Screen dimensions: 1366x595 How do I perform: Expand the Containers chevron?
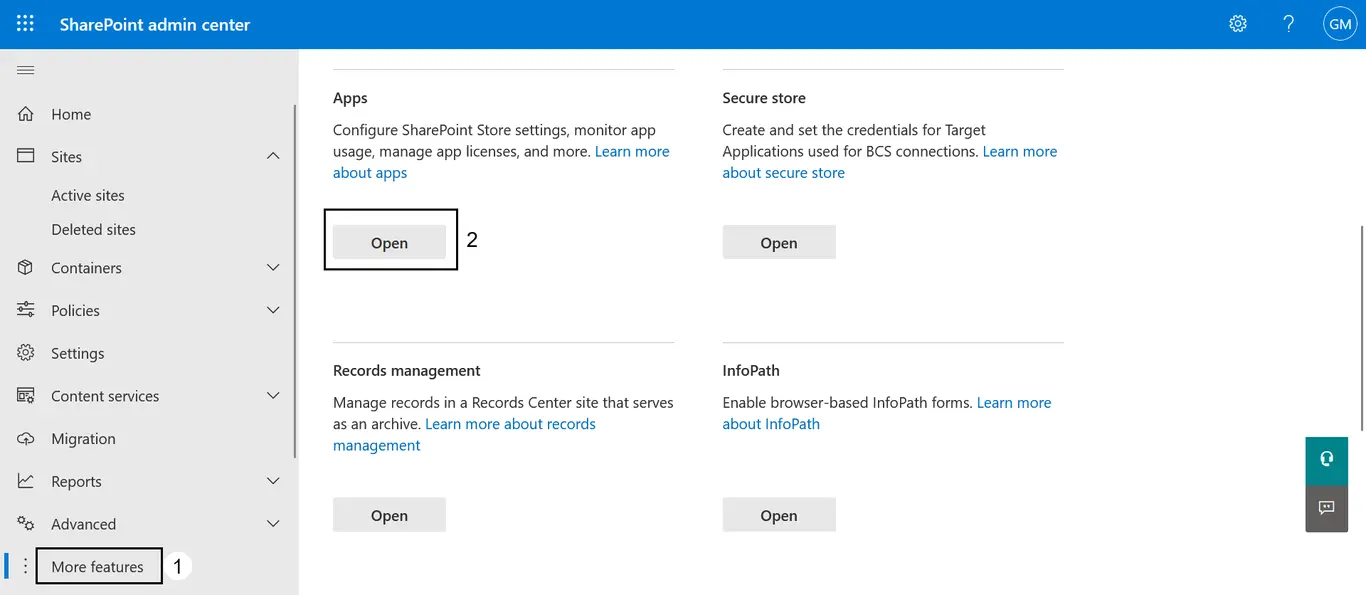(x=273, y=268)
